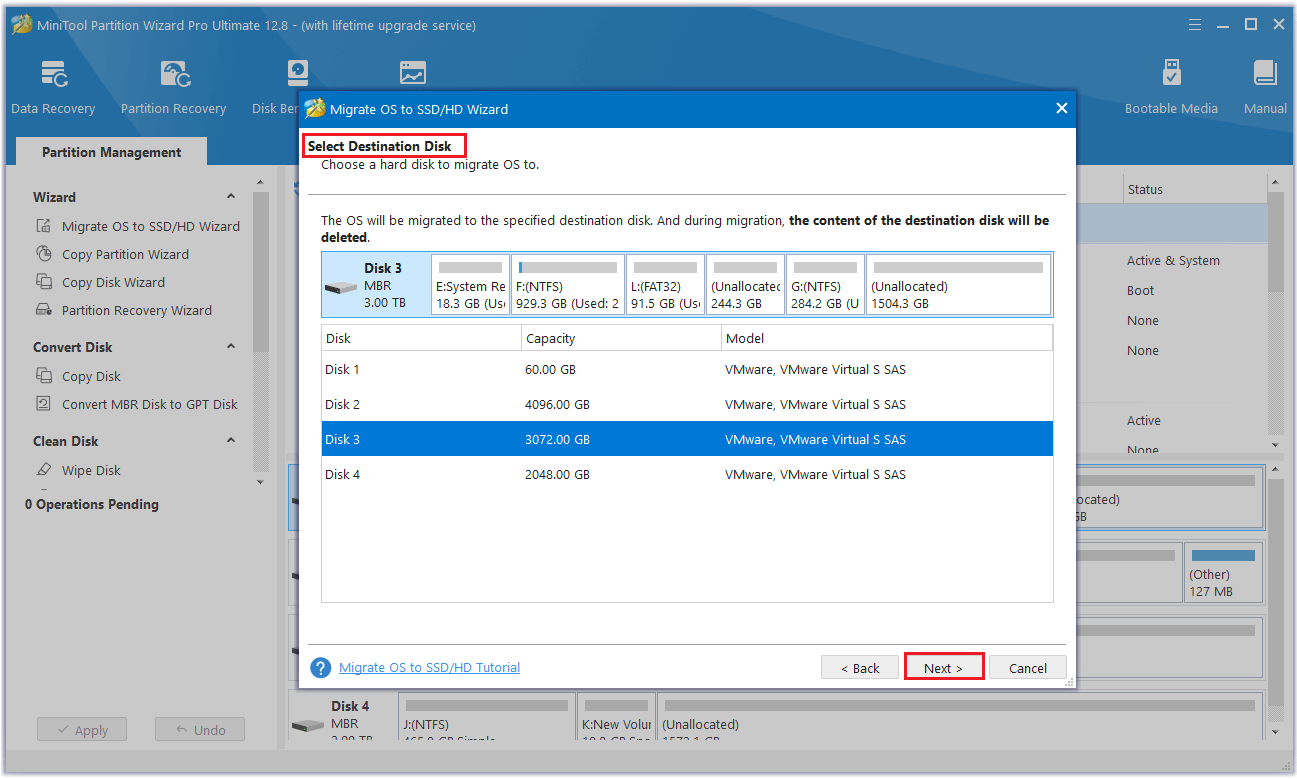Click the Copy Disk Wizard sidebar icon
Image resolution: width=1297 pixels, height=779 pixels.
click(43, 282)
